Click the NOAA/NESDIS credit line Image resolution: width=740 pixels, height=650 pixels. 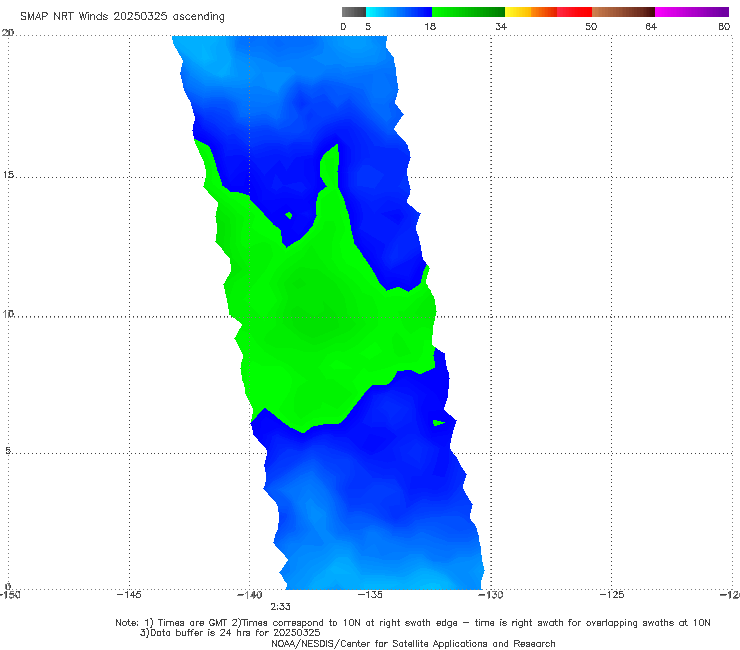[413, 643]
